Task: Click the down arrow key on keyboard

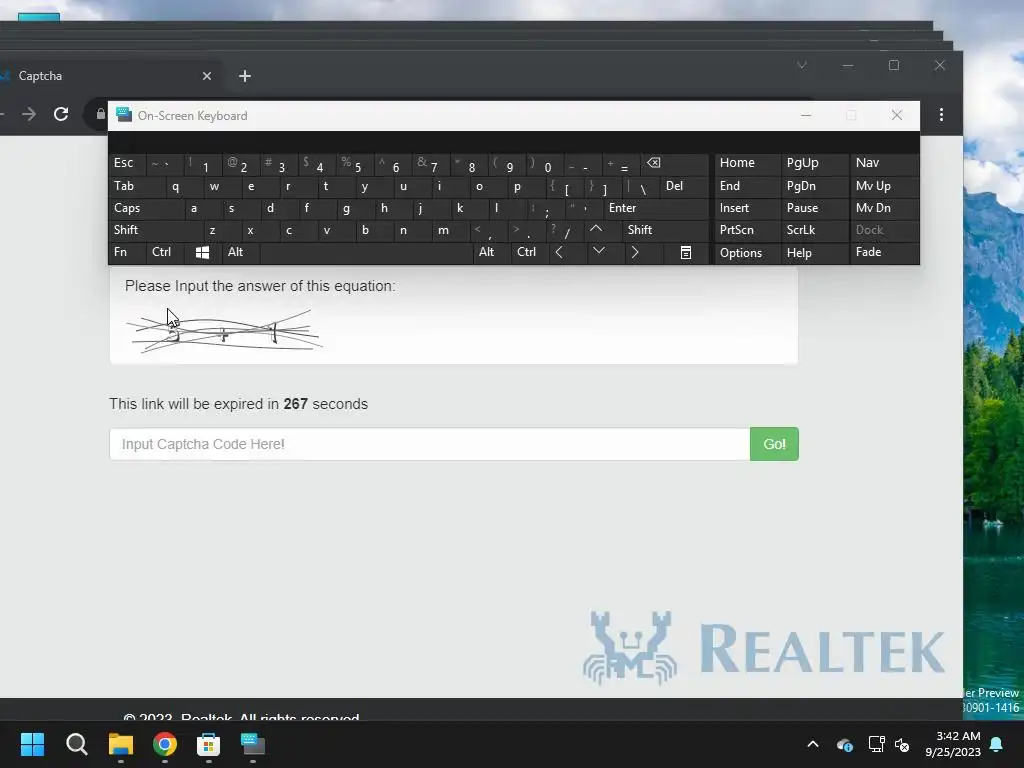Action: tap(598, 252)
